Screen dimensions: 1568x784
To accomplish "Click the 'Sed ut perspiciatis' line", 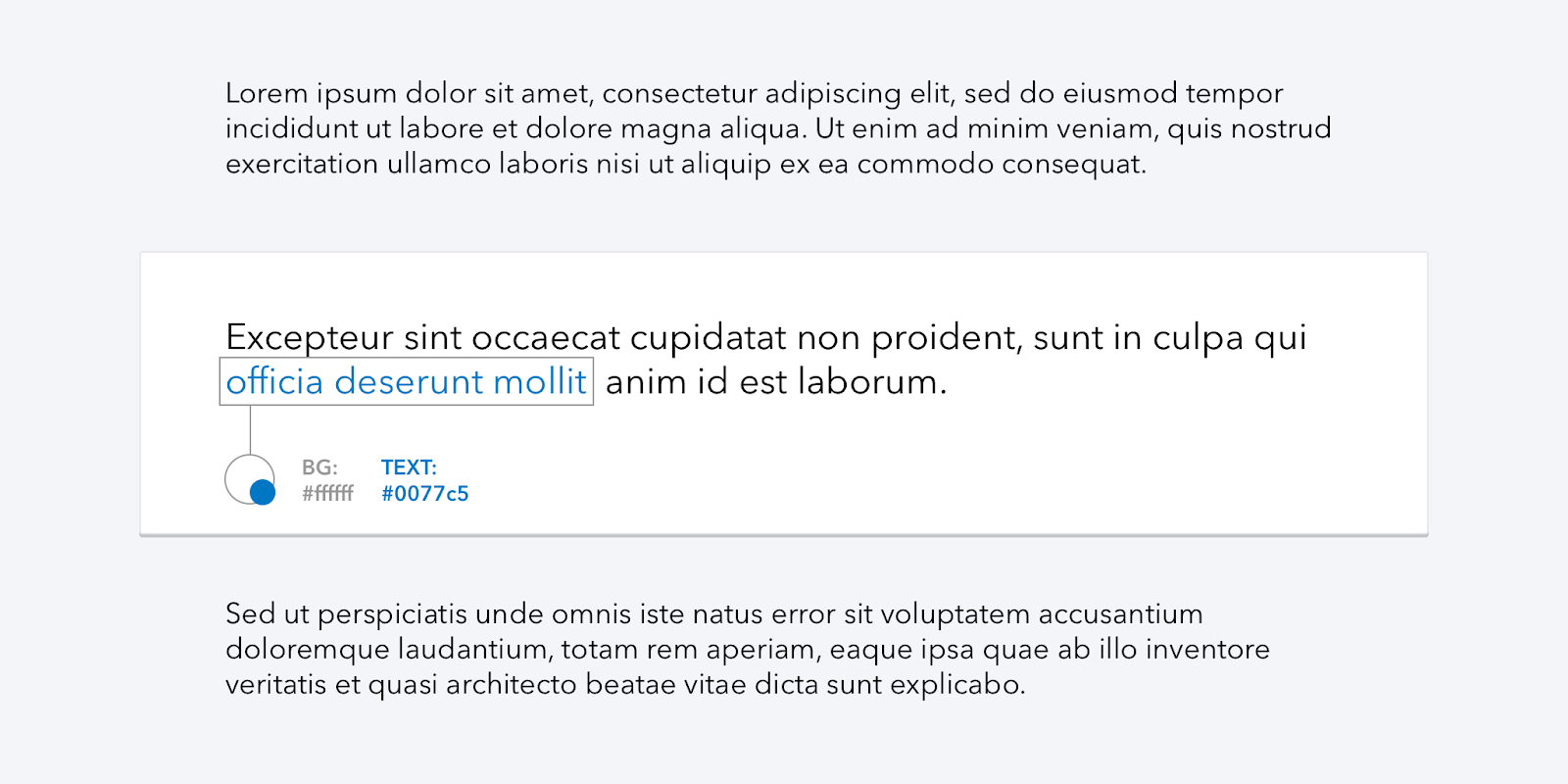I will click(x=714, y=614).
